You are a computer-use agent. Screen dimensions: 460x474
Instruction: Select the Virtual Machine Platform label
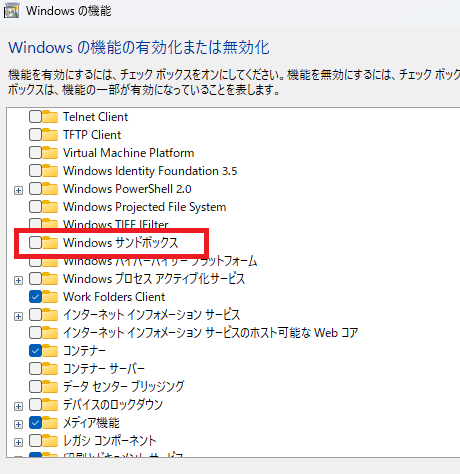pos(129,153)
